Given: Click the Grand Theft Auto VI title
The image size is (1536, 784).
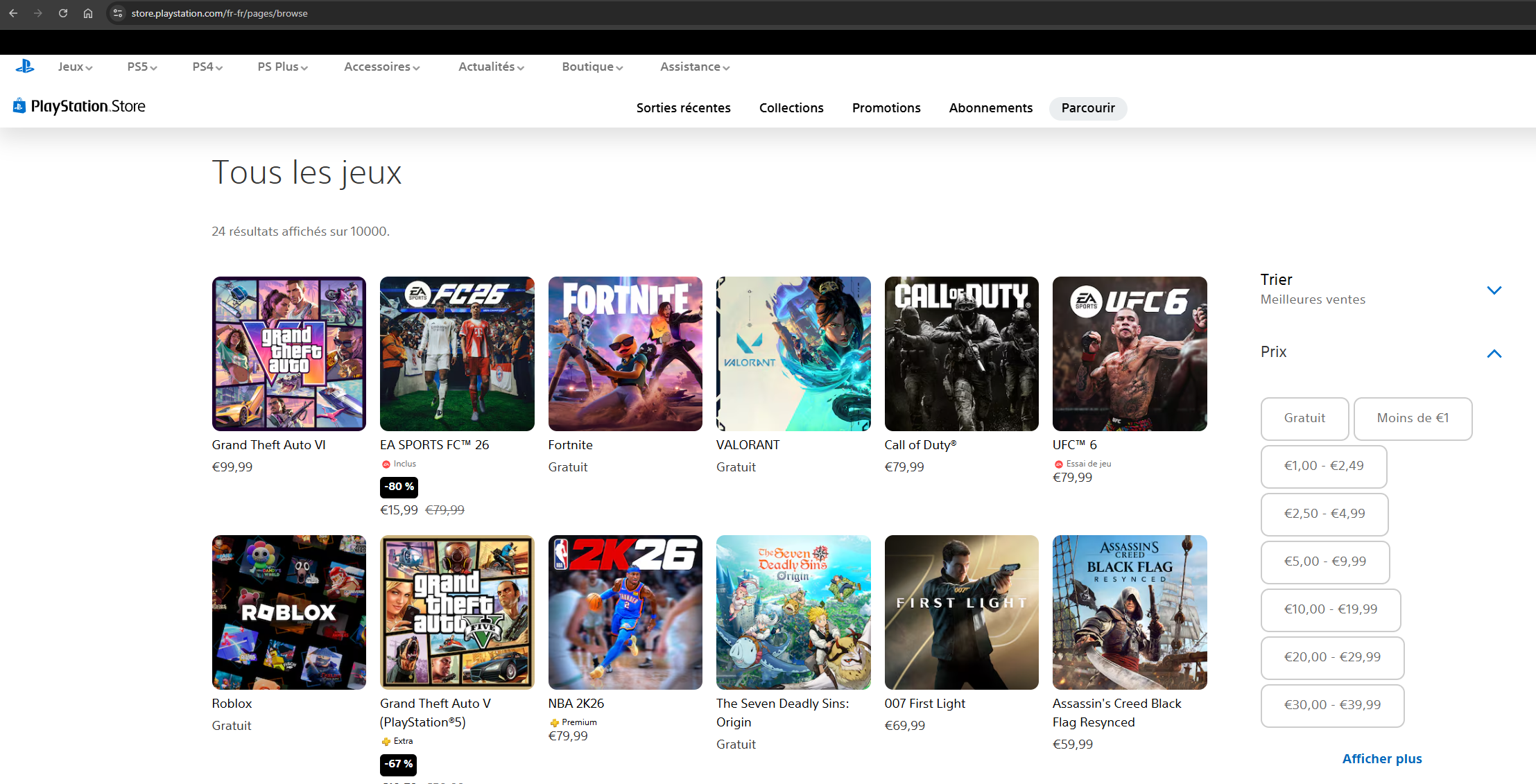Looking at the screenshot, I should [x=269, y=445].
